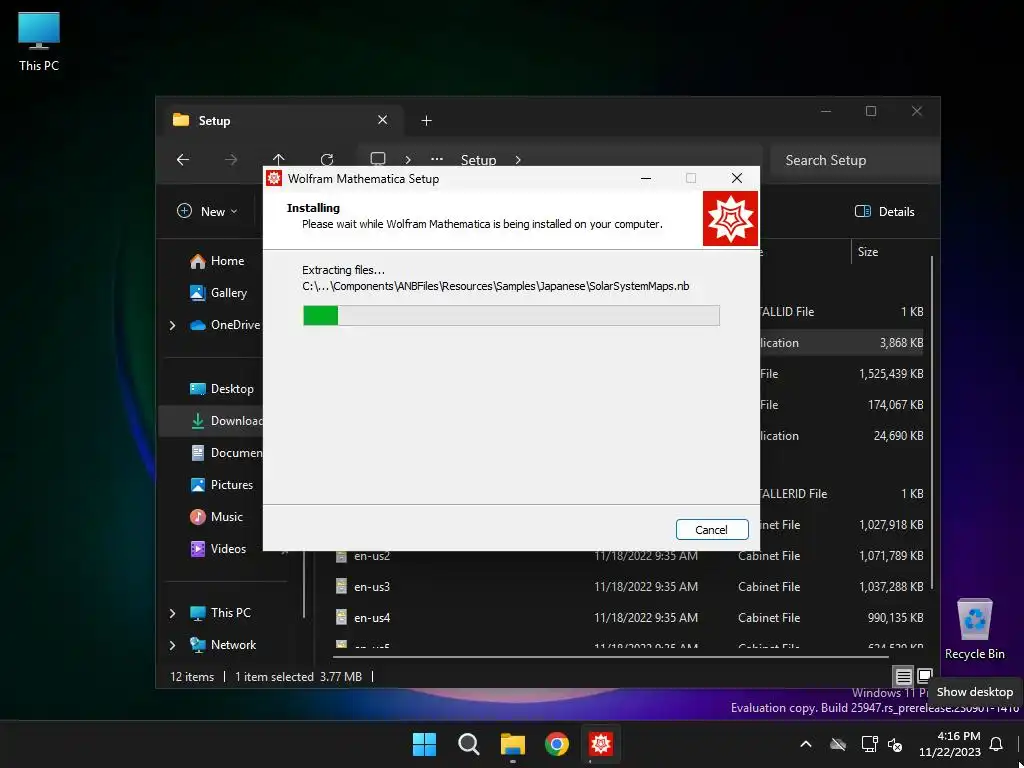
Task: Click the Wolfram spikey logo in the installer header
Action: [x=730, y=219]
